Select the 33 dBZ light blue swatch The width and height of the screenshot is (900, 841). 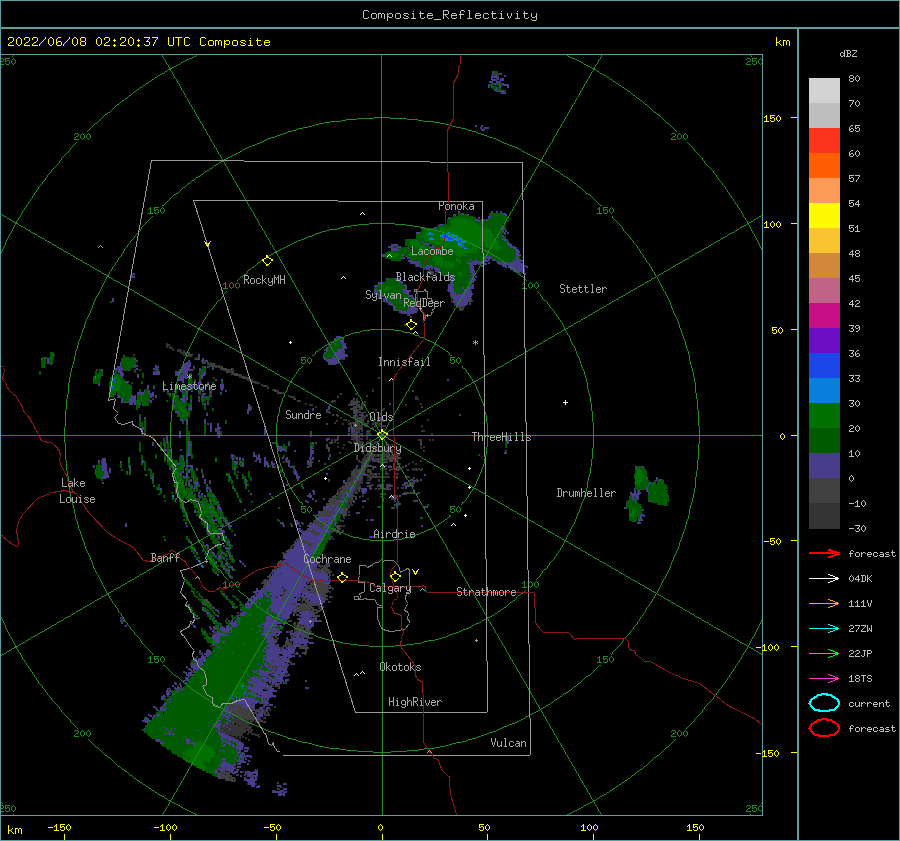click(824, 390)
